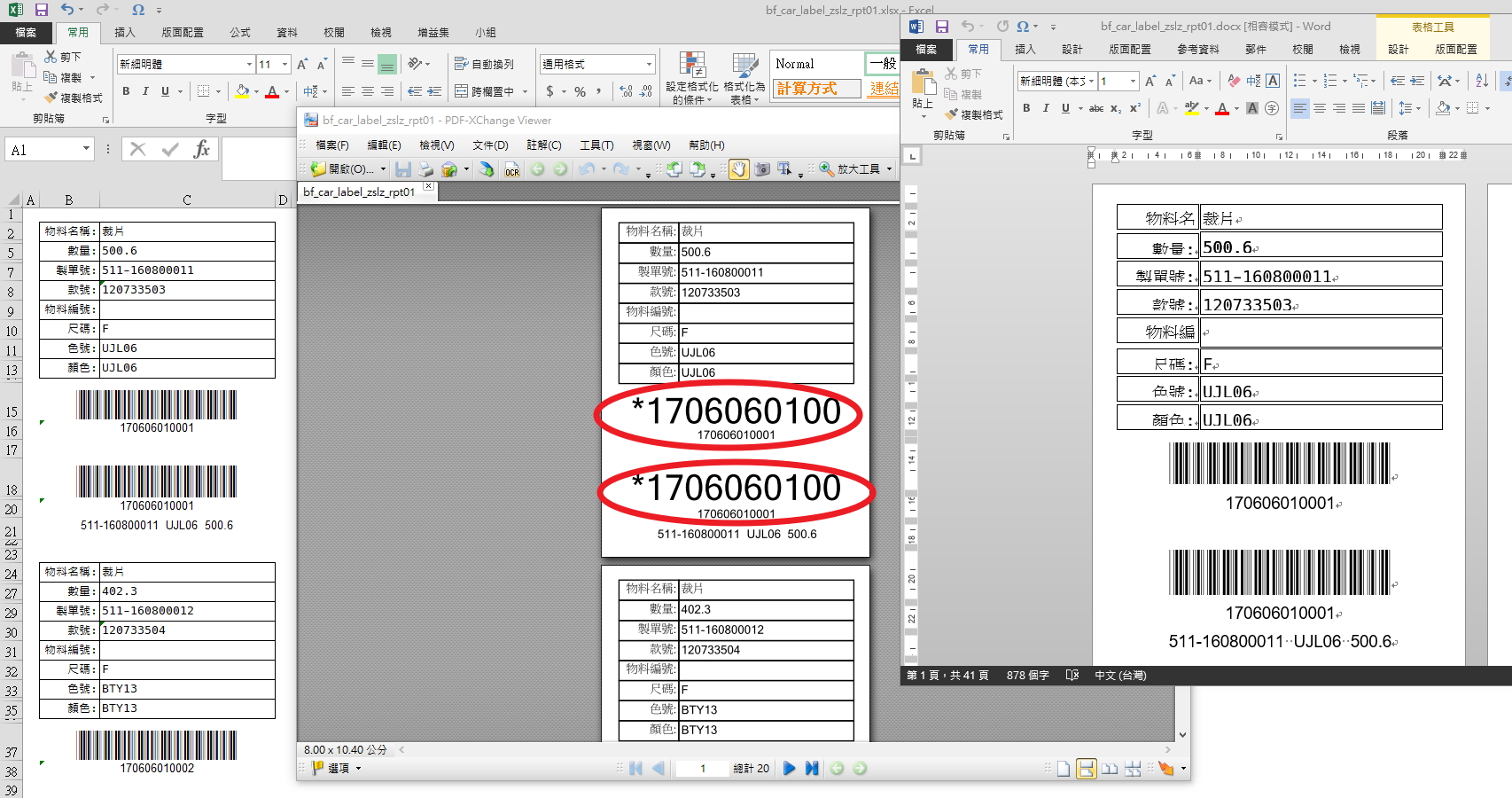Toggle superscript in the Word ribbon
The image size is (1512, 798).
click(1134, 108)
